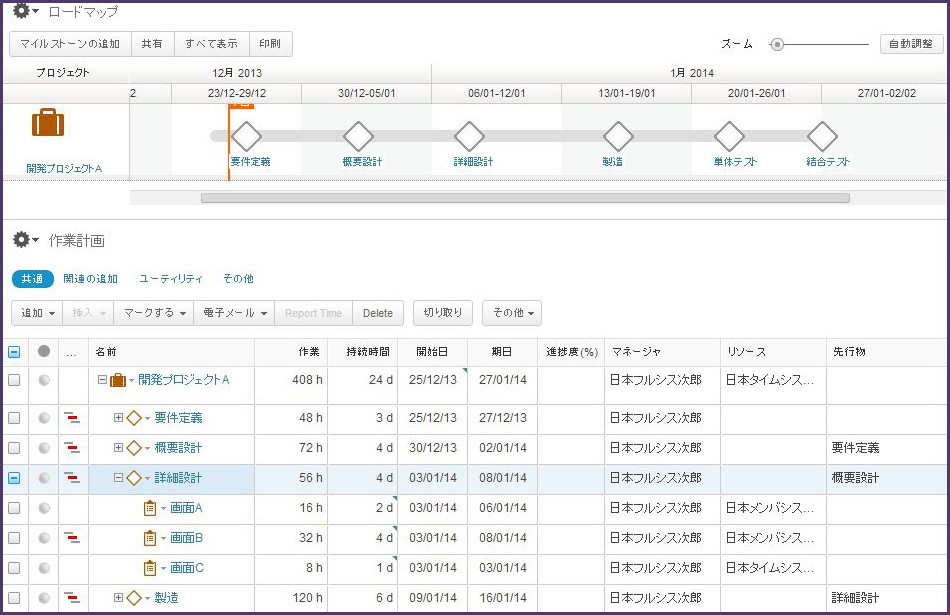
Task: Click the gantt indicator icon in 詳細設計 row
Action: (x=72, y=478)
